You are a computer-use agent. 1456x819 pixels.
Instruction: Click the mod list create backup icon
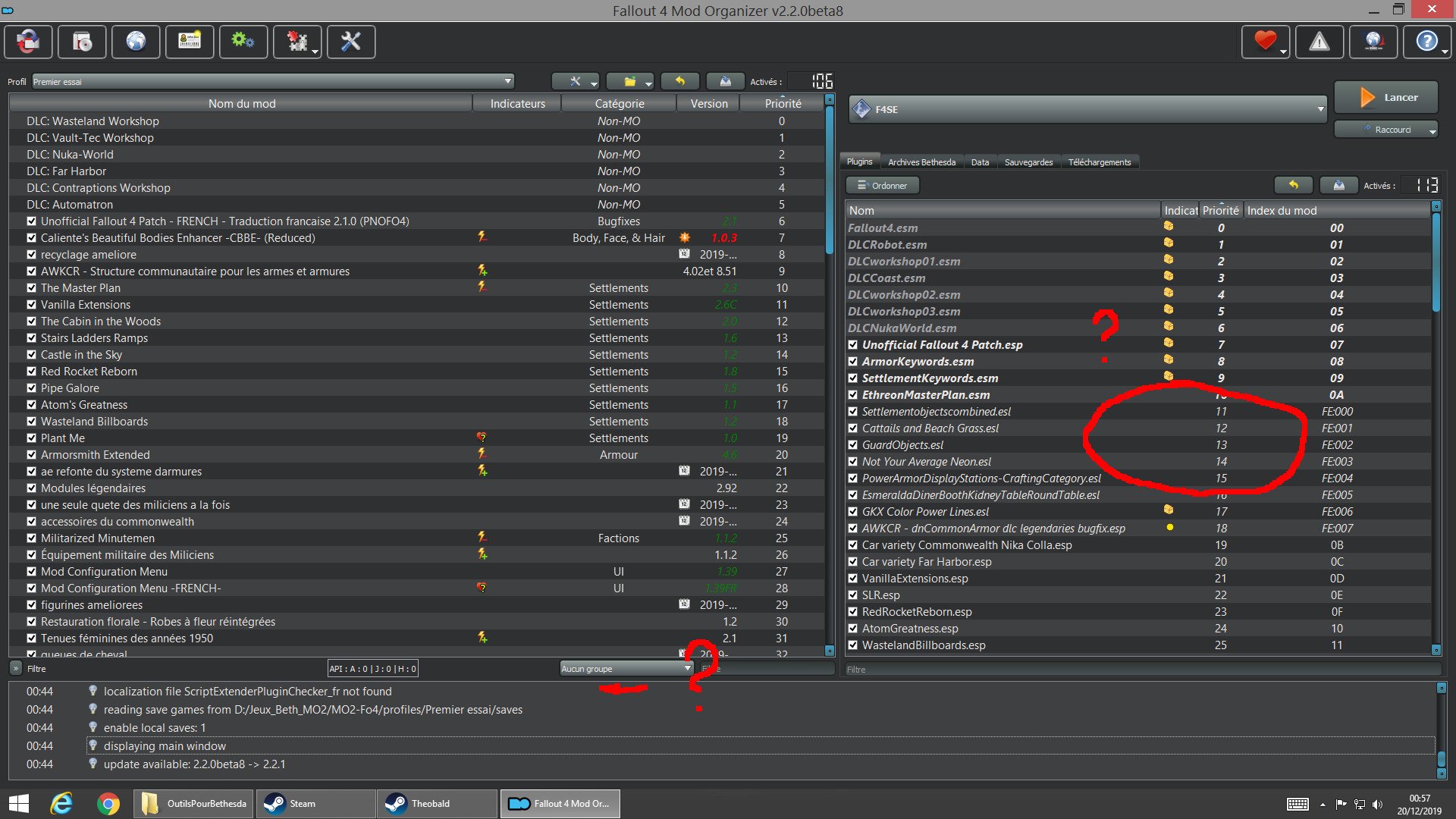[725, 81]
